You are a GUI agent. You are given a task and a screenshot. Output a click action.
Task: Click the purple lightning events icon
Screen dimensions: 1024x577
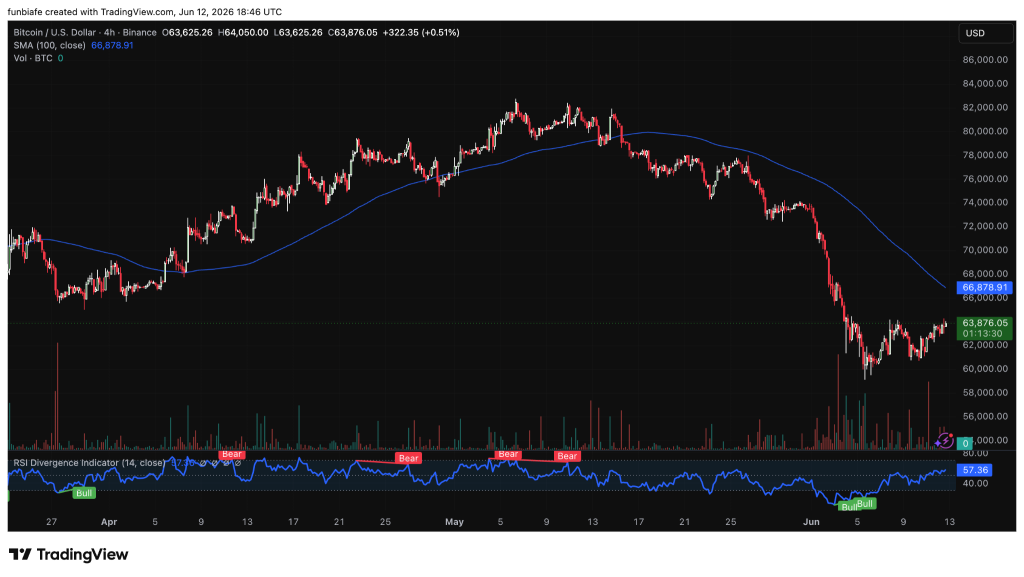[x=944, y=441]
